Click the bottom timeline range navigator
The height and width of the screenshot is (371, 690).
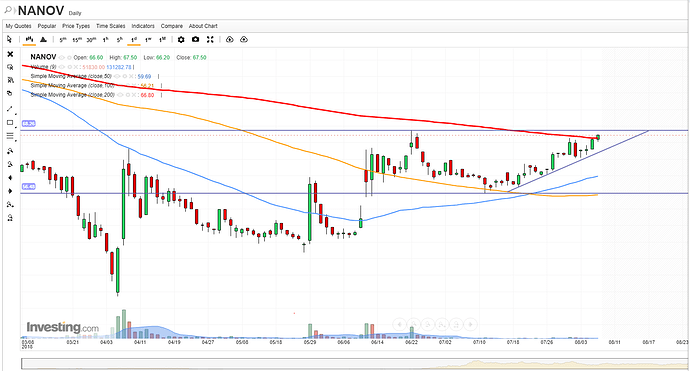(355, 364)
